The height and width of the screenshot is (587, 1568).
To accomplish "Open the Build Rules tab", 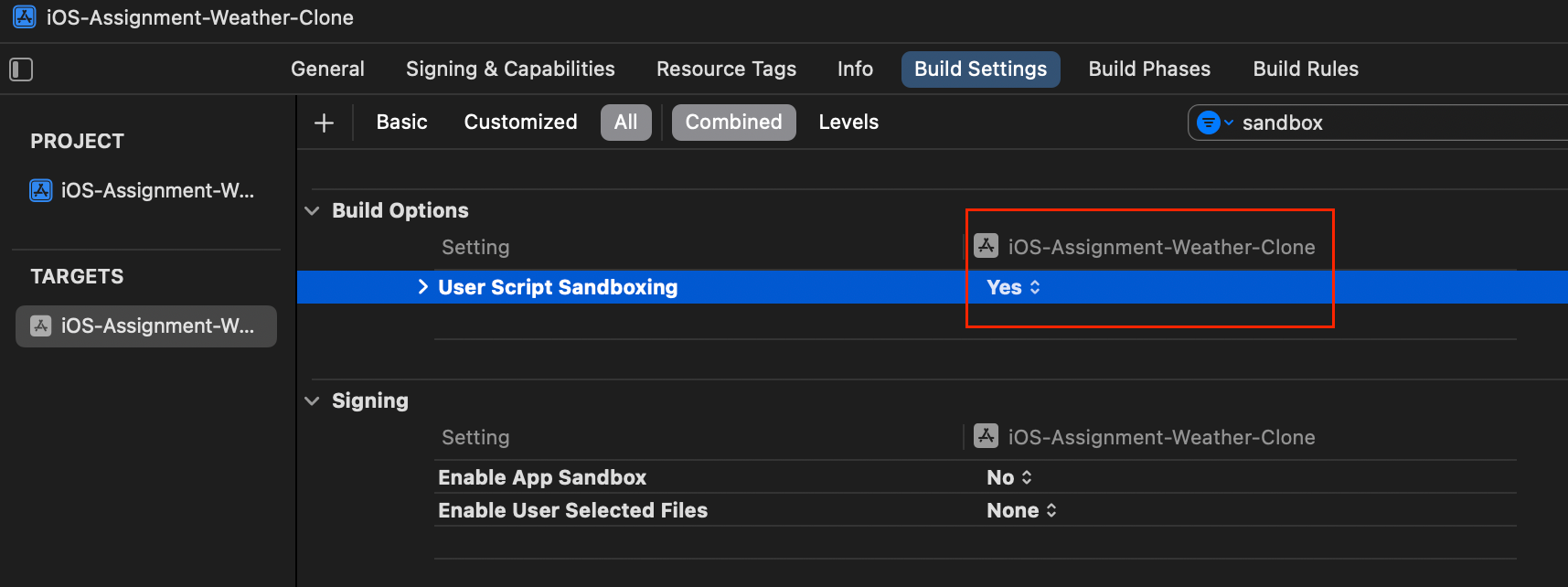I will tap(1306, 69).
